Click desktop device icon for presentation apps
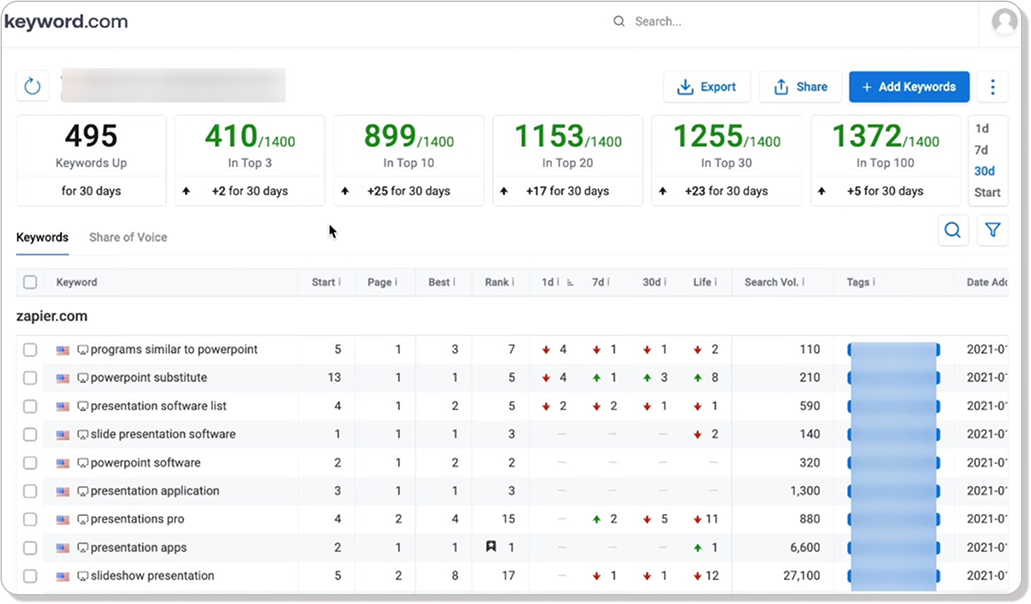 click(x=83, y=547)
